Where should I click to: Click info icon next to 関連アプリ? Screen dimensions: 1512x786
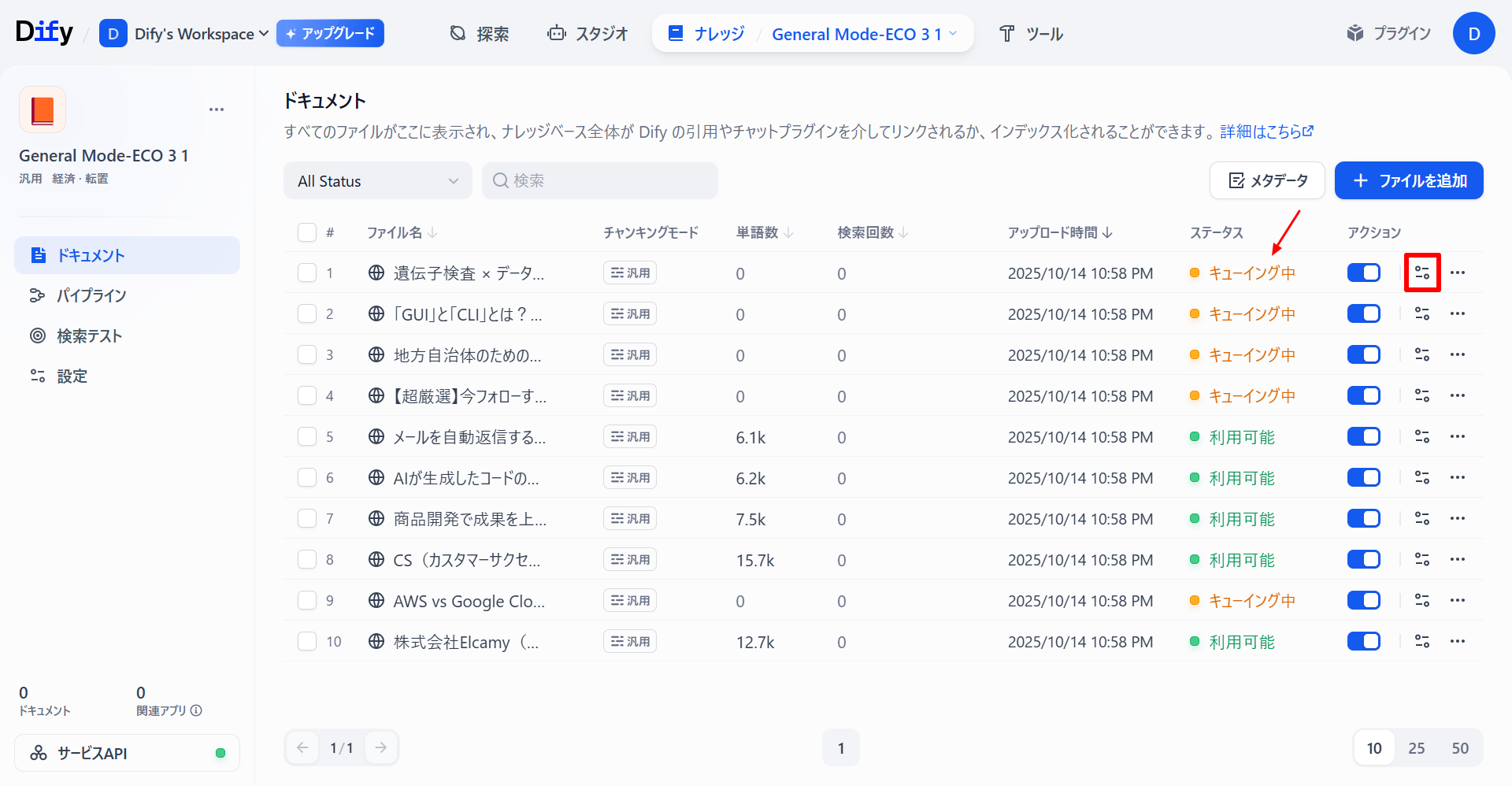[196, 710]
